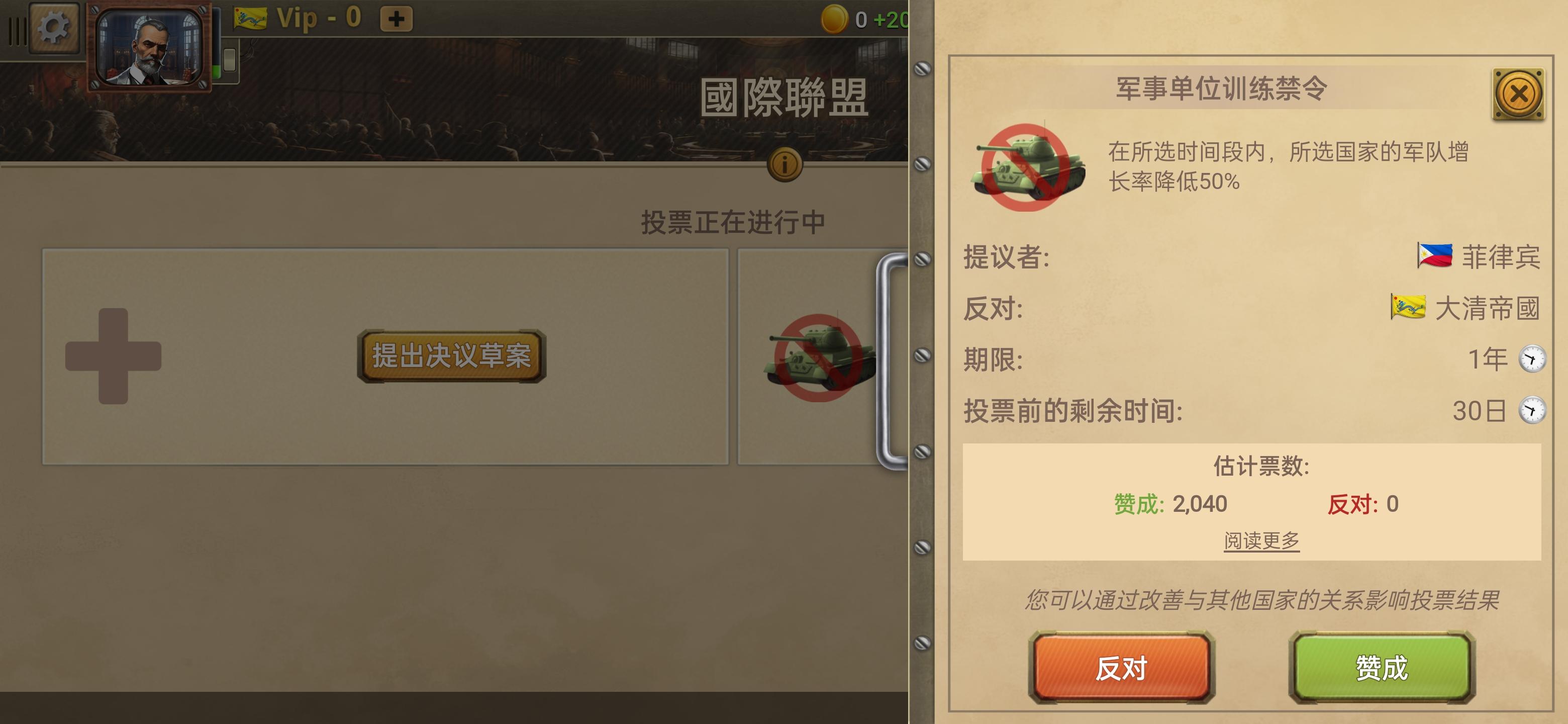Click the Vip plus button

coord(396,19)
